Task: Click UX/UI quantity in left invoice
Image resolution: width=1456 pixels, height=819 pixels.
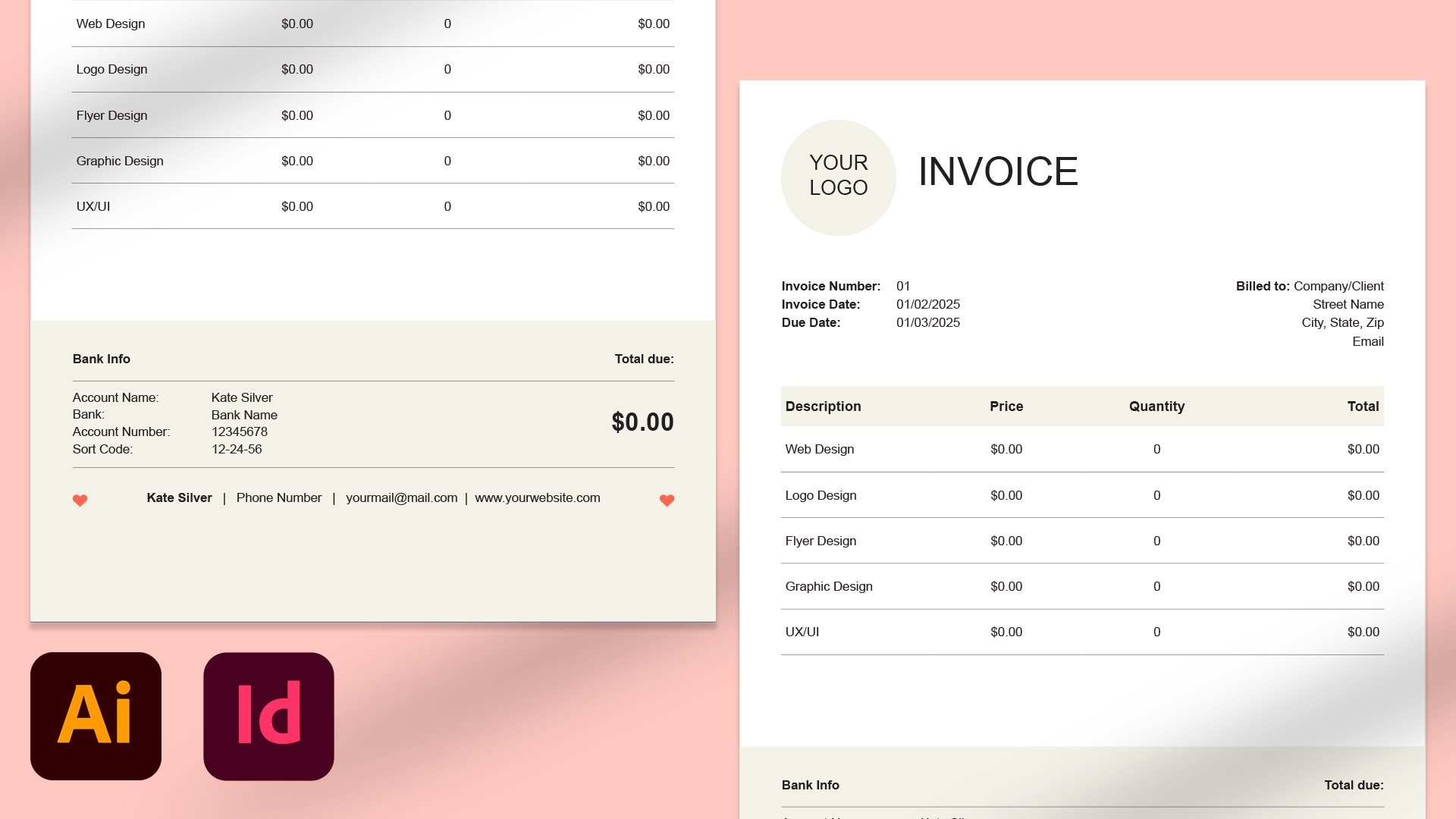Action: click(x=447, y=206)
